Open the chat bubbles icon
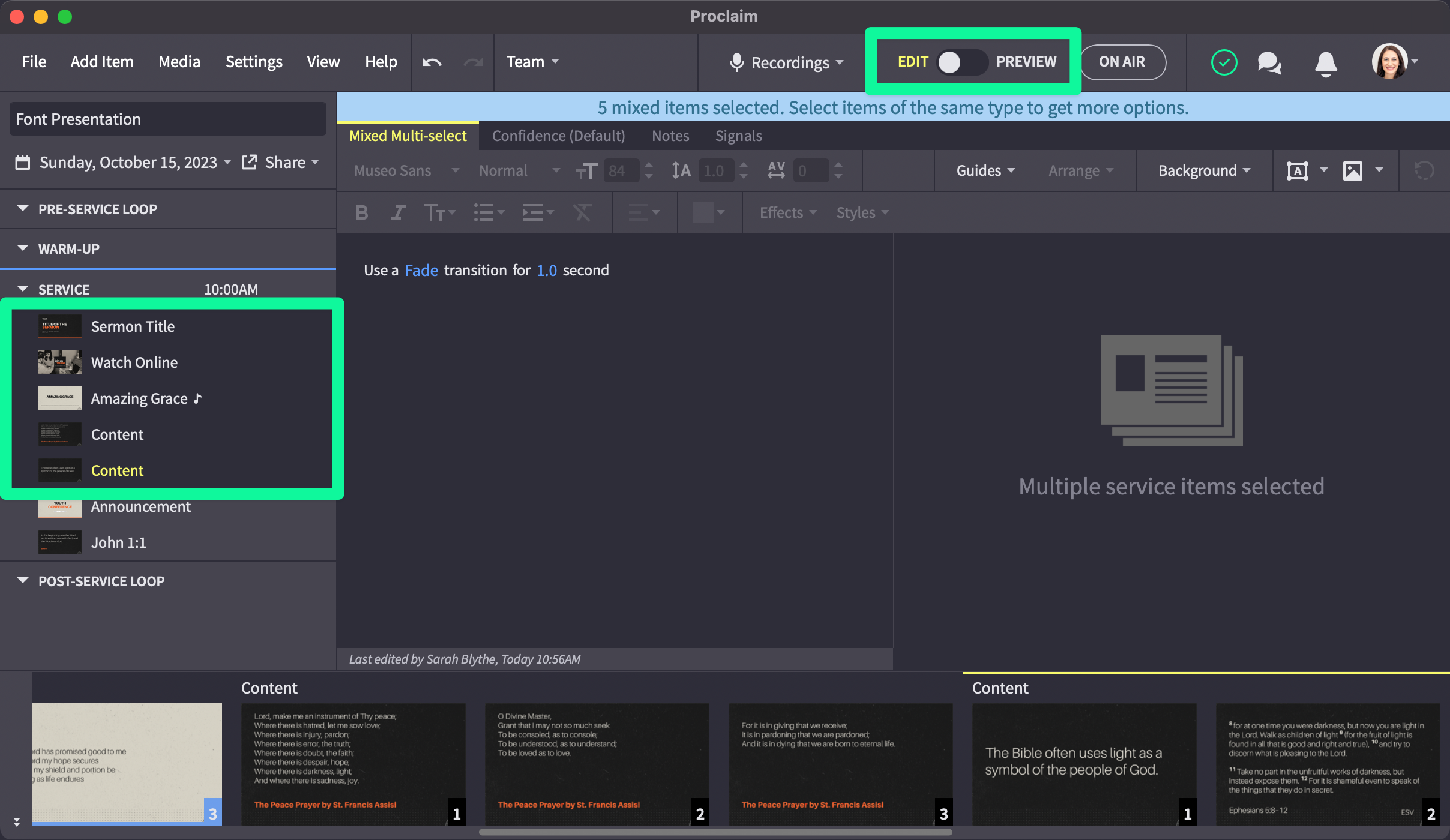Screen dimensions: 1450x840 1269,62
